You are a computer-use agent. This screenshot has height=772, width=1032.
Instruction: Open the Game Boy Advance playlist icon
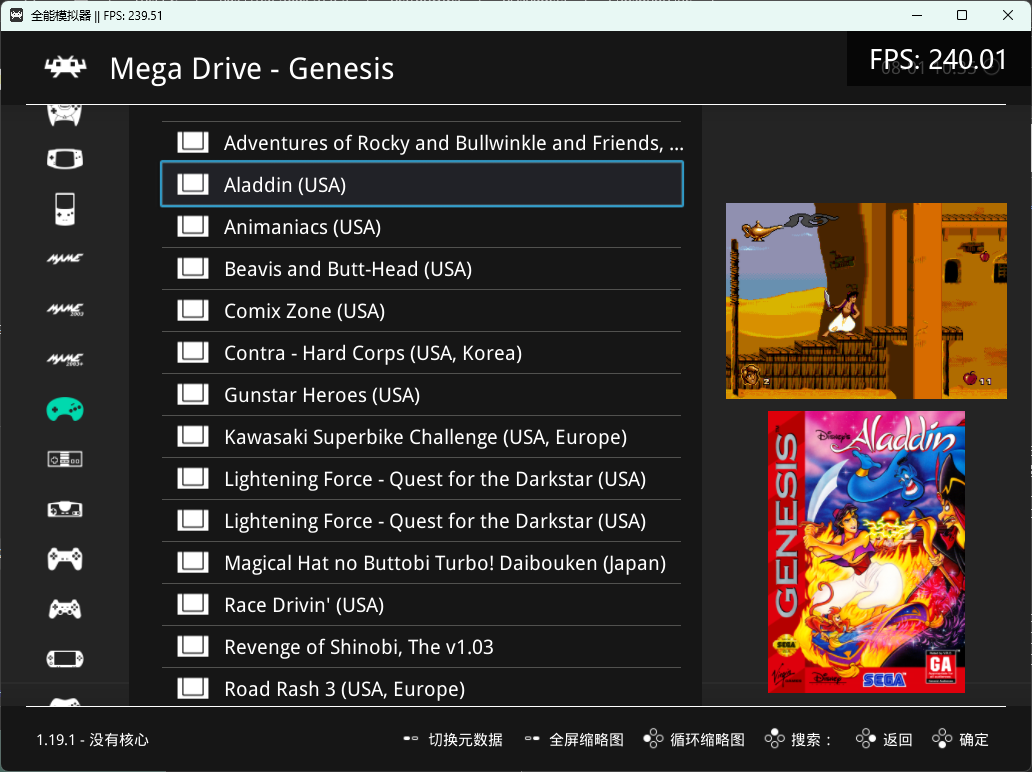65,159
